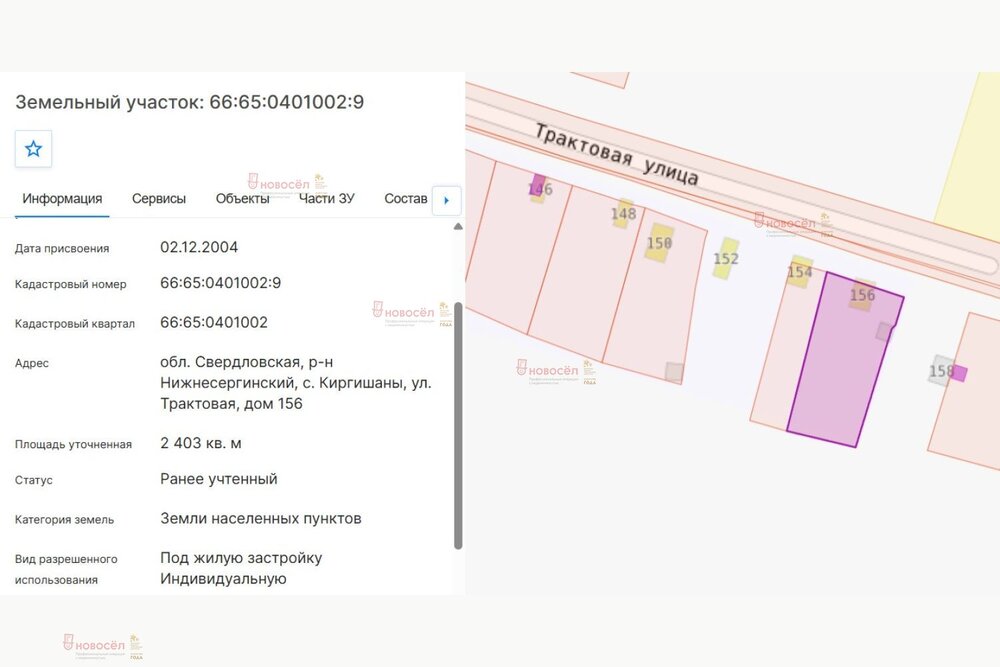1000x667 pixels.
Task: Click the Вид разрешенного использования label
Action: tap(66, 569)
